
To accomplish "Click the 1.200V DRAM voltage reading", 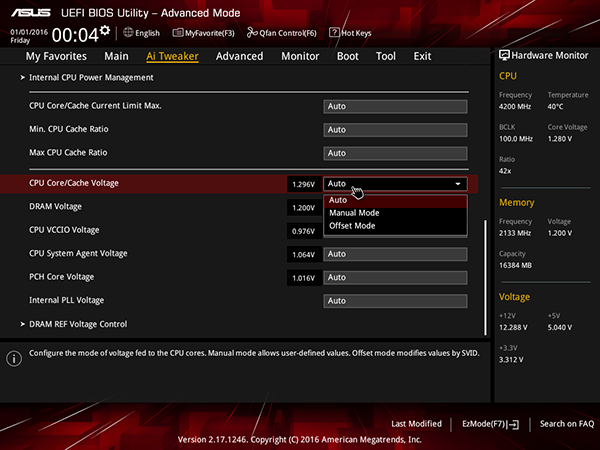I will coord(304,208).
